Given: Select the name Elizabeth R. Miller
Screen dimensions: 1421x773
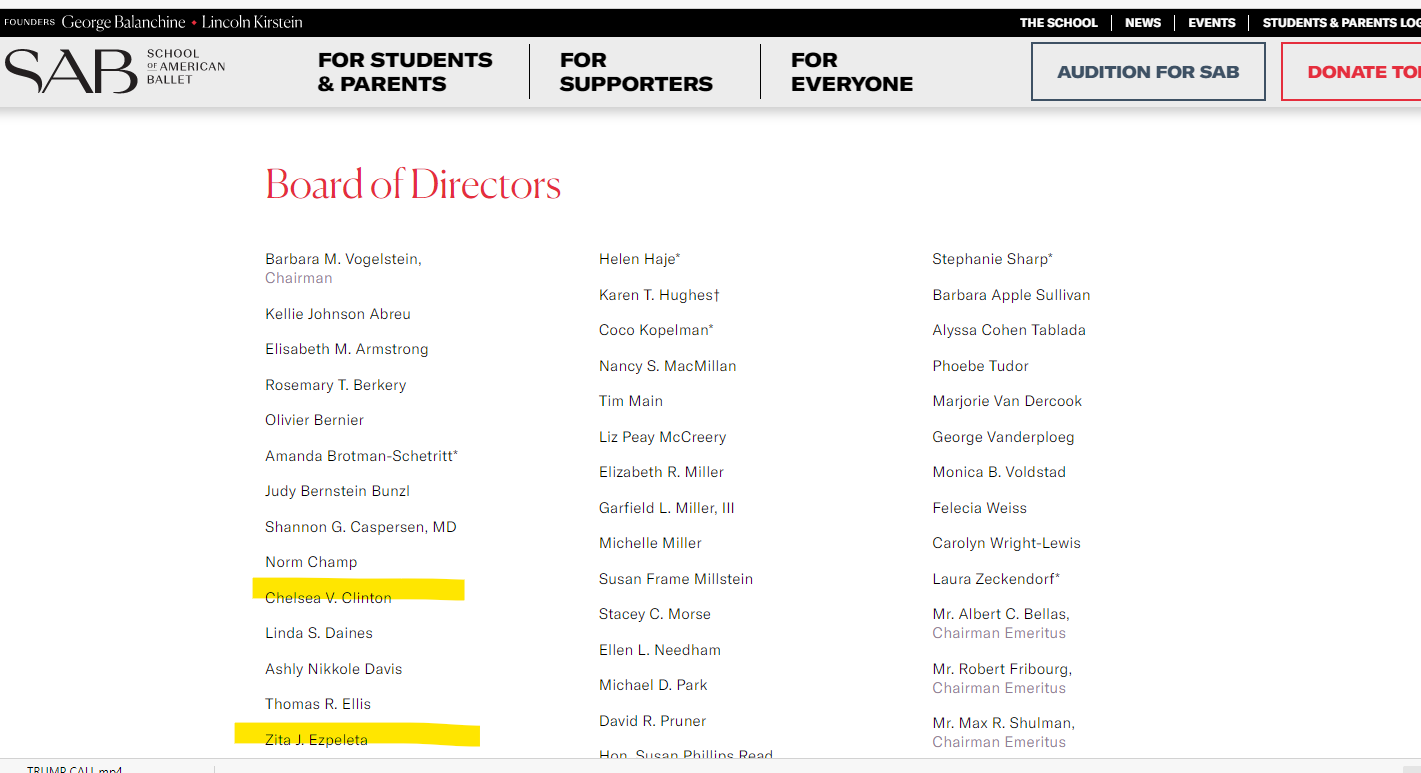Looking at the screenshot, I should [661, 472].
